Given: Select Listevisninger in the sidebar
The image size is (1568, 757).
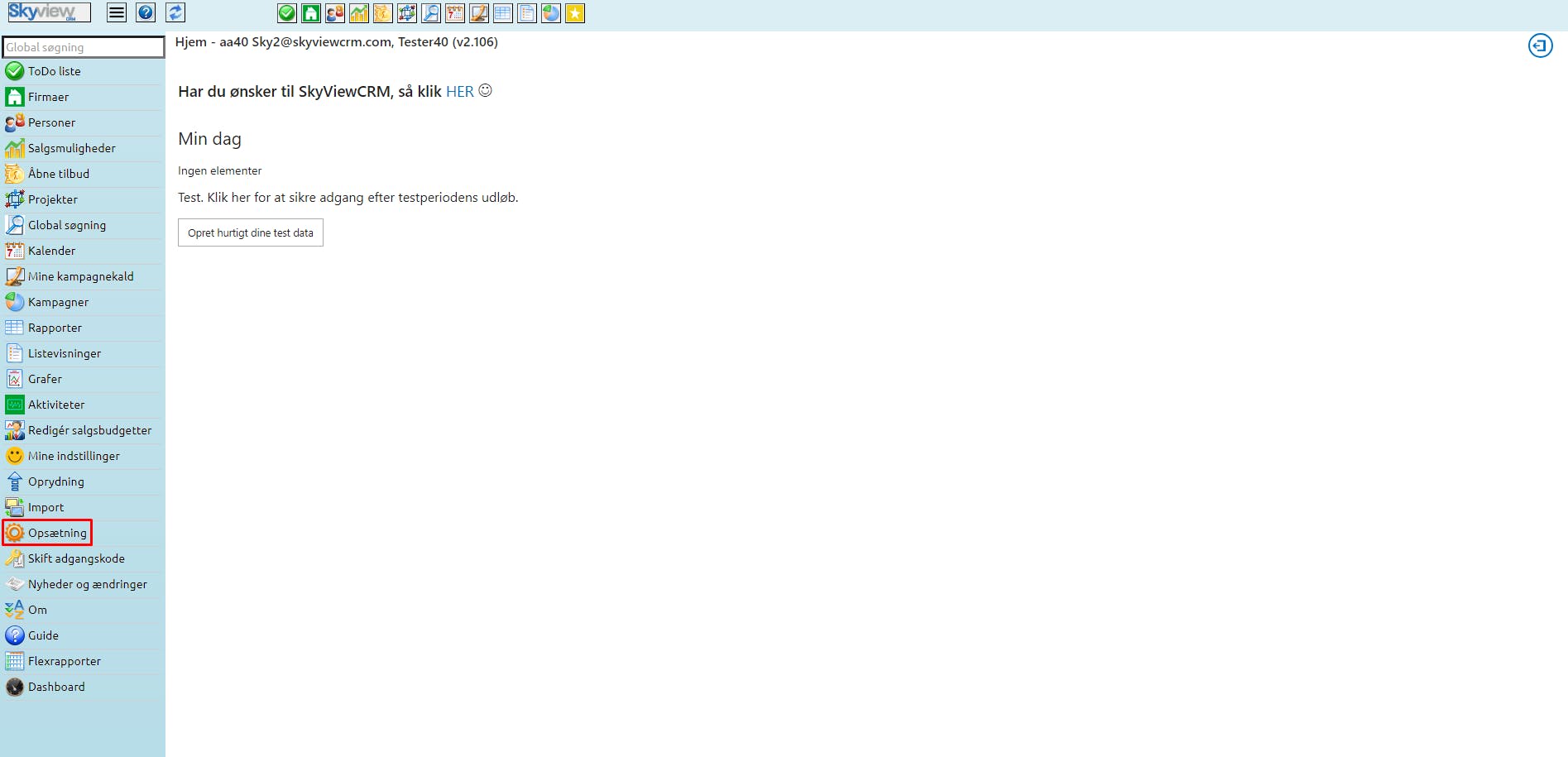Looking at the screenshot, I should coord(83,353).
